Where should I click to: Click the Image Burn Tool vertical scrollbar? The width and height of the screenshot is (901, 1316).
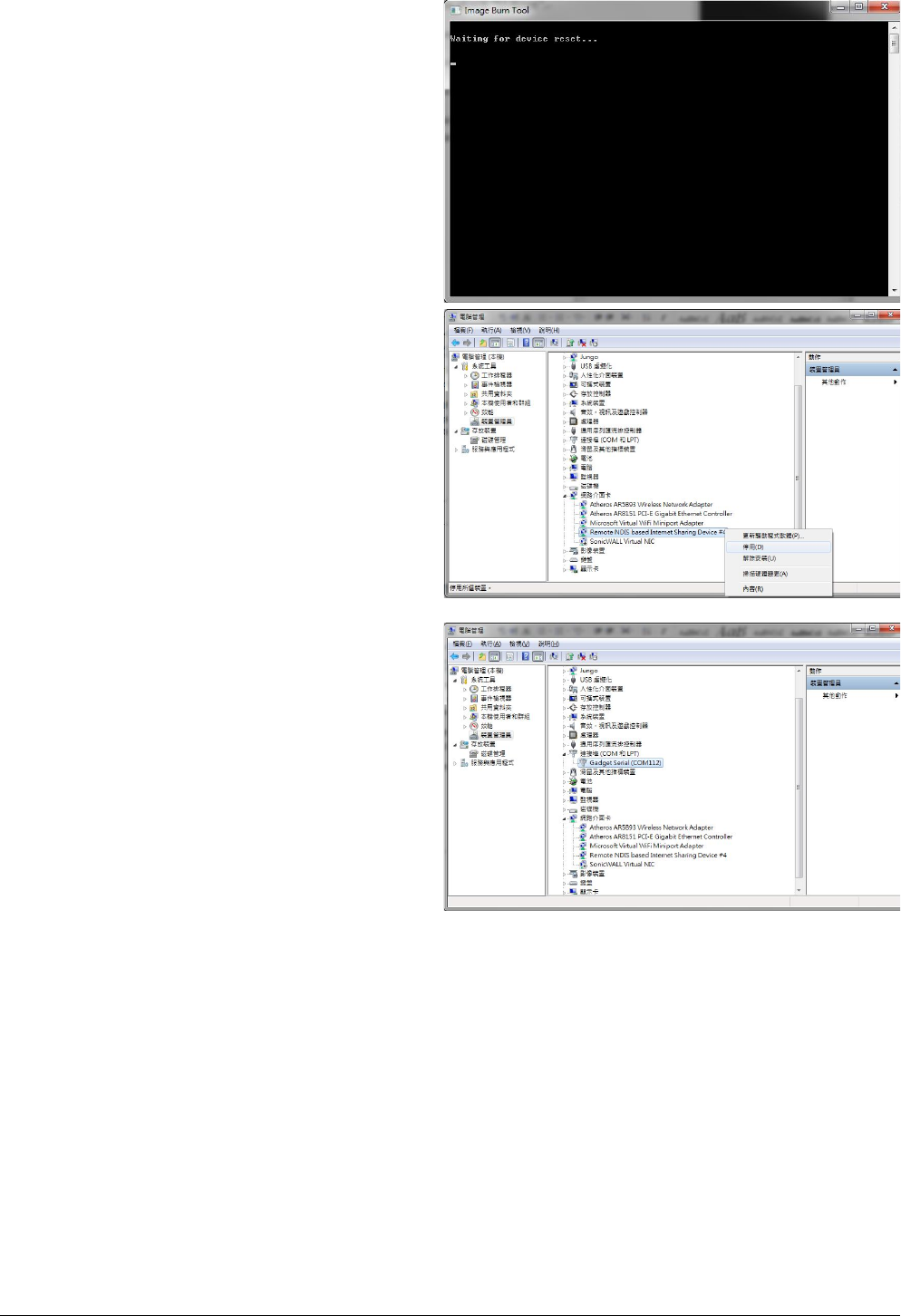pos(895,159)
